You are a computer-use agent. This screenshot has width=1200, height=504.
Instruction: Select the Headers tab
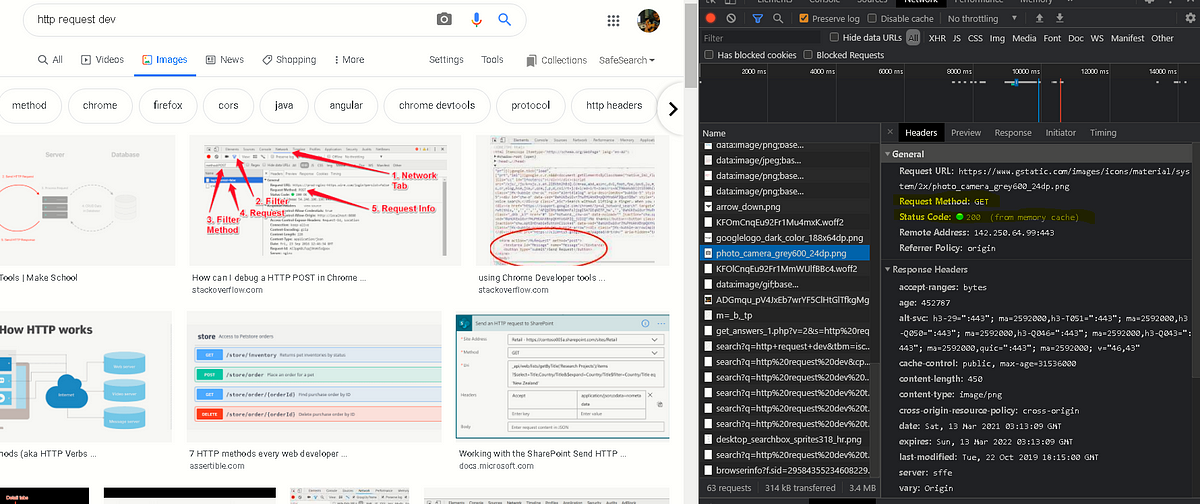(x=920, y=132)
